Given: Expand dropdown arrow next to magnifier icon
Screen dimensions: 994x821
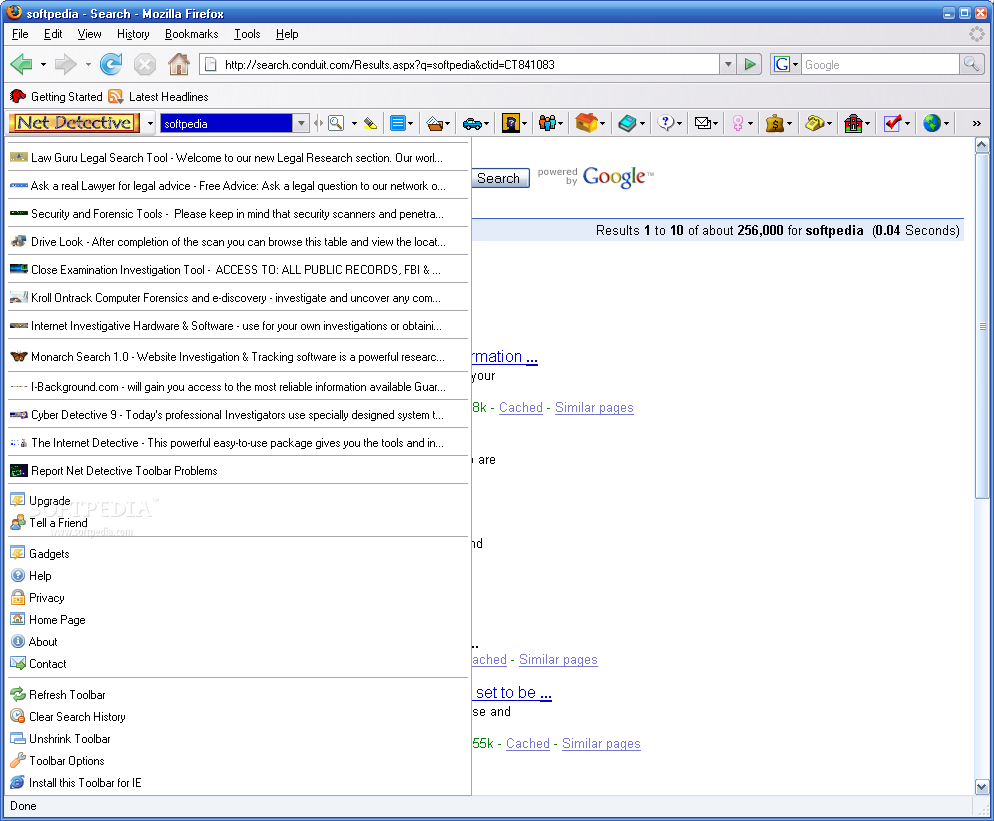Looking at the screenshot, I should [x=354, y=124].
